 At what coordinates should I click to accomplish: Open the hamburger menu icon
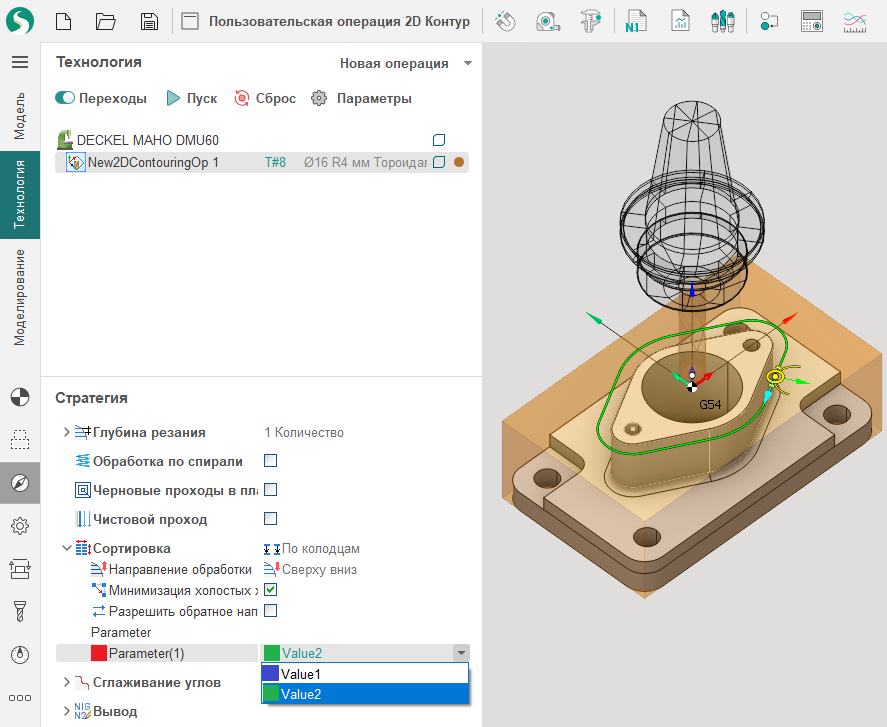point(20,62)
